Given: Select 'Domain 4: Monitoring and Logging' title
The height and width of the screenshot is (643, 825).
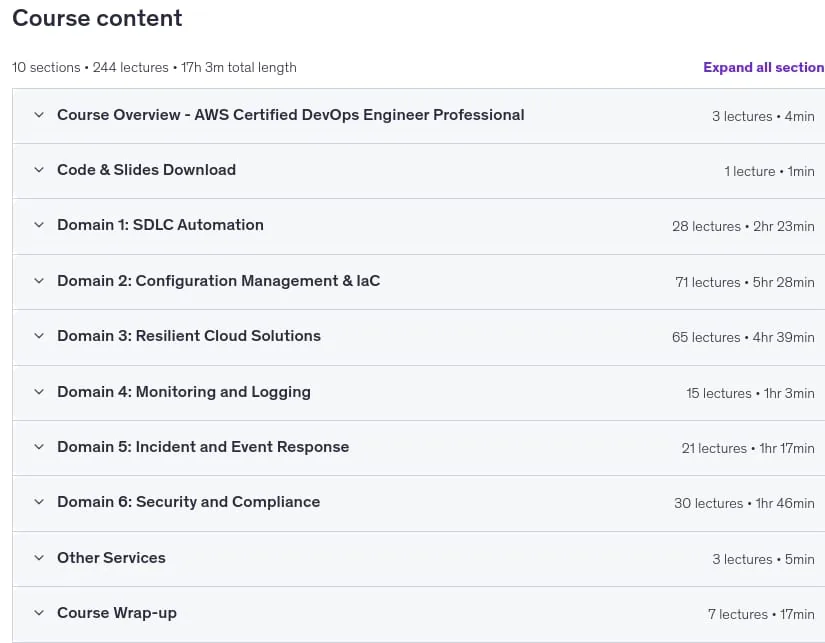Looking at the screenshot, I should [x=184, y=392].
